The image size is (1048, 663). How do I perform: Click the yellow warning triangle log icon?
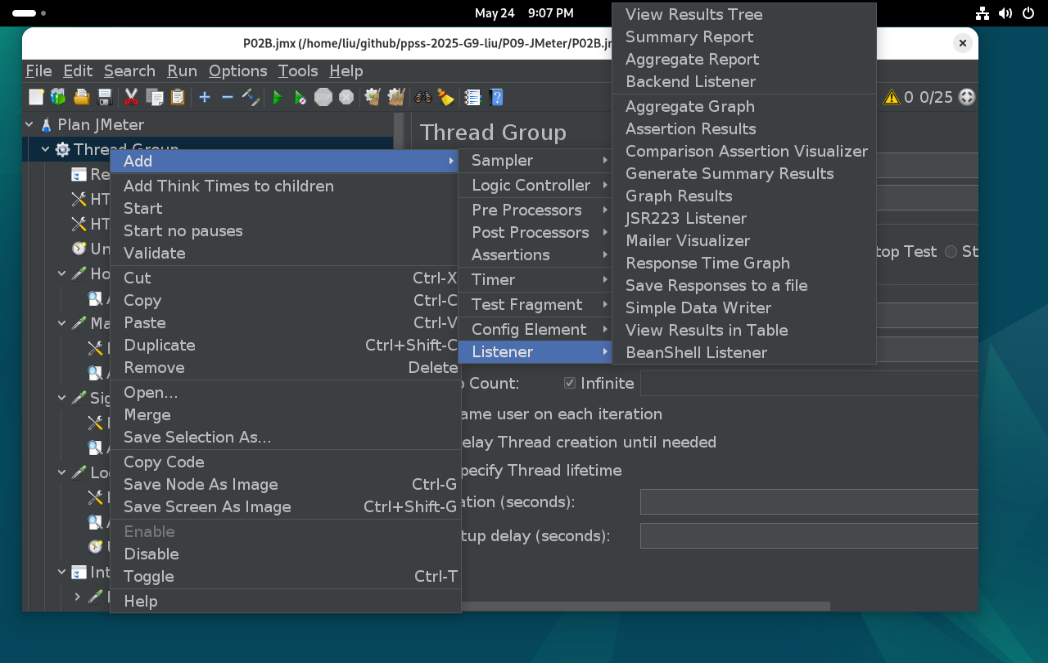(x=892, y=98)
